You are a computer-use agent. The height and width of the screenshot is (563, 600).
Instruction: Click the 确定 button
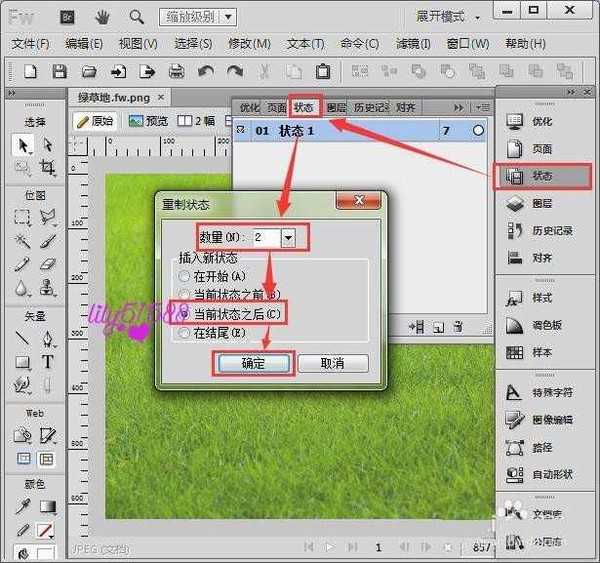[x=253, y=363]
